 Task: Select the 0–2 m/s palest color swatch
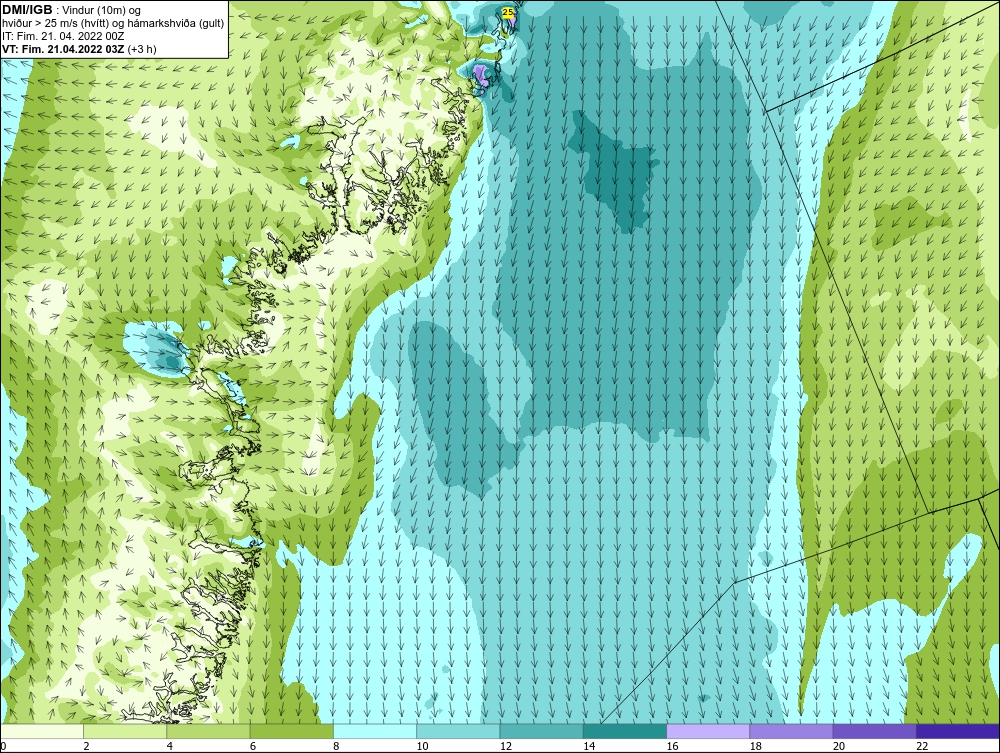(41, 731)
